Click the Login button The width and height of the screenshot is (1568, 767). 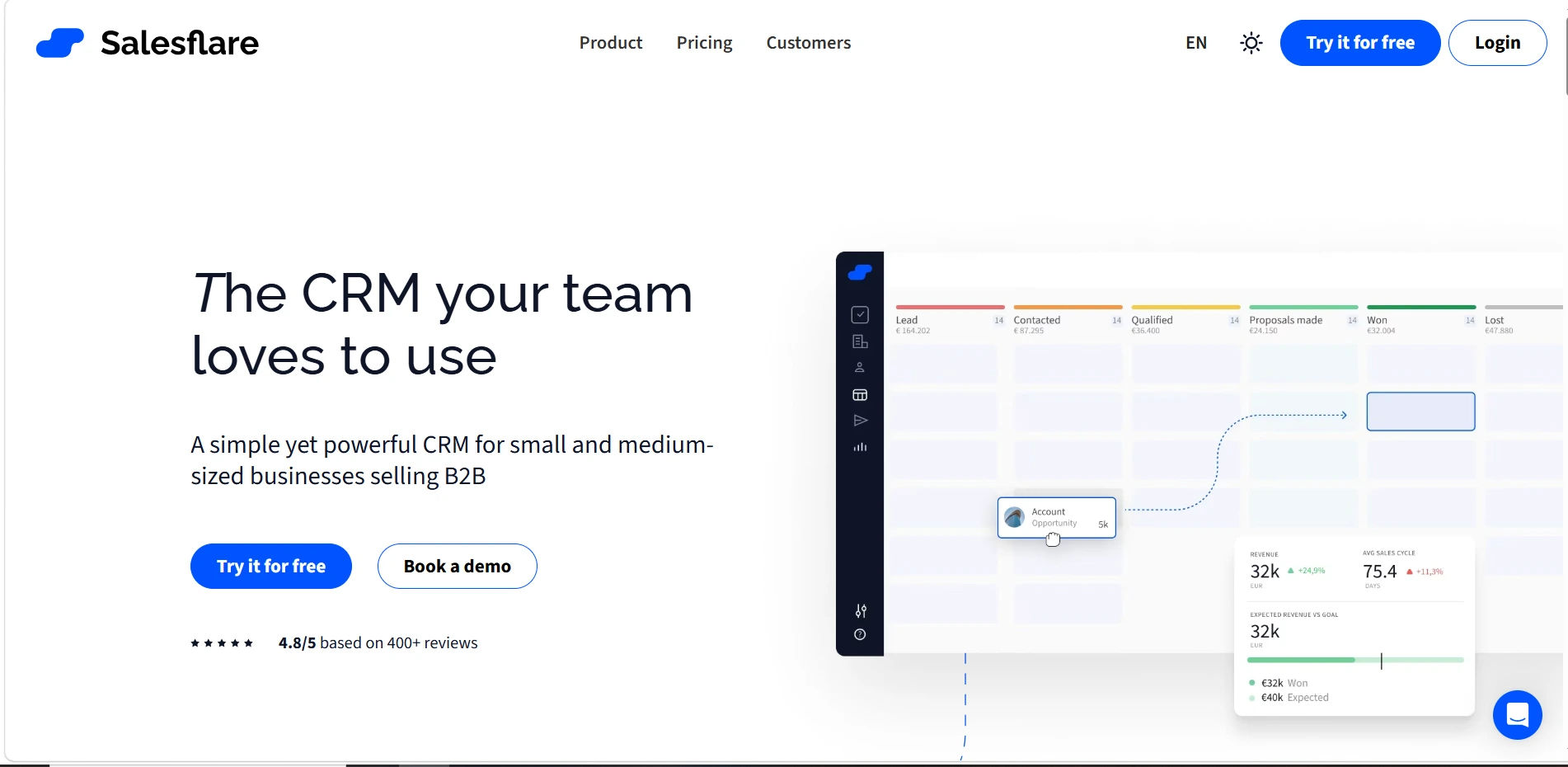click(x=1497, y=43)
